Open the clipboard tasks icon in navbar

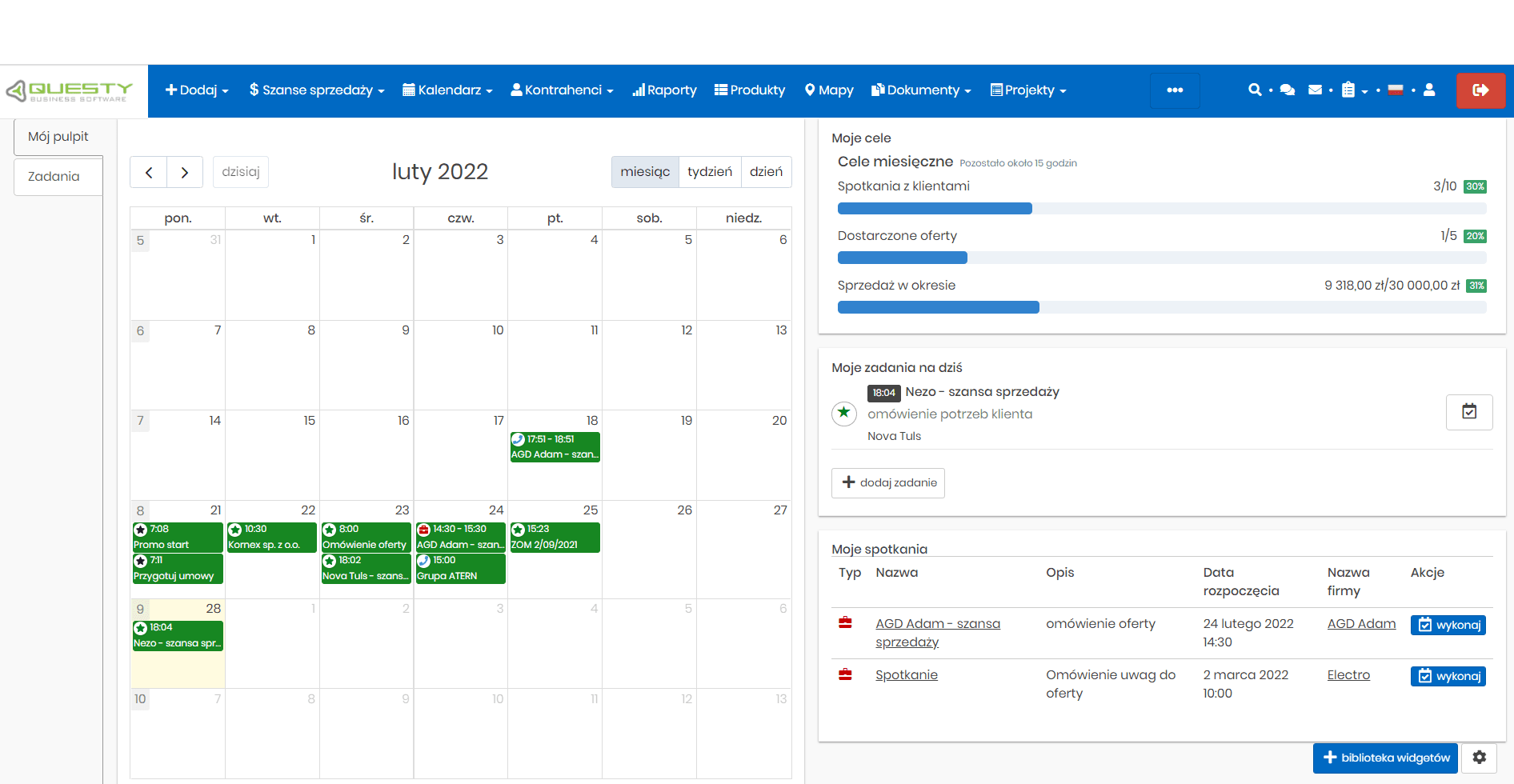pyautogui.click(x=1348, y=90)
